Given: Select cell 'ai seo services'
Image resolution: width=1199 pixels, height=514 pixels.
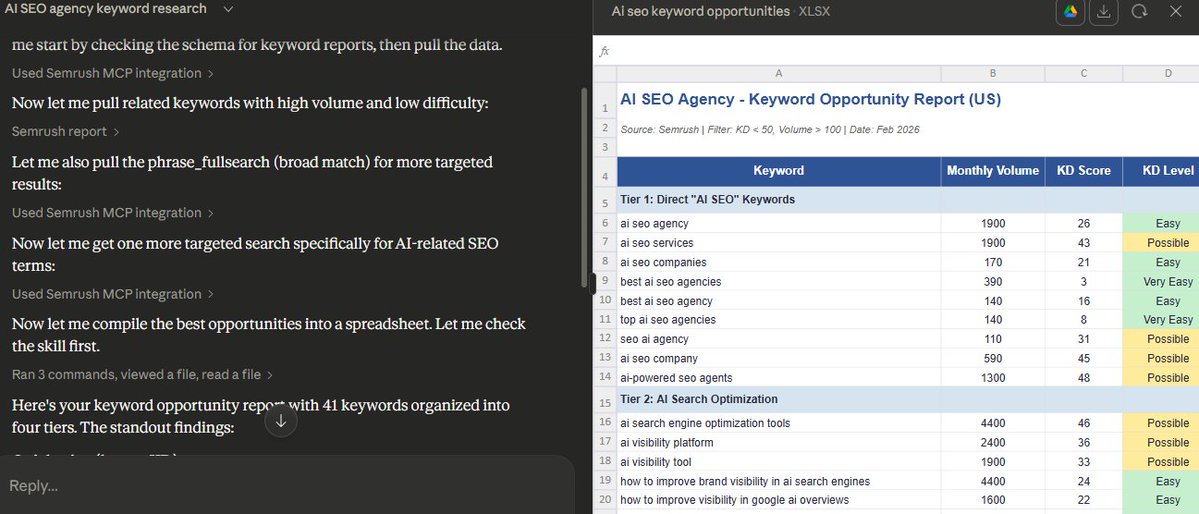Looking at the screenshot, I should point(778,242).
